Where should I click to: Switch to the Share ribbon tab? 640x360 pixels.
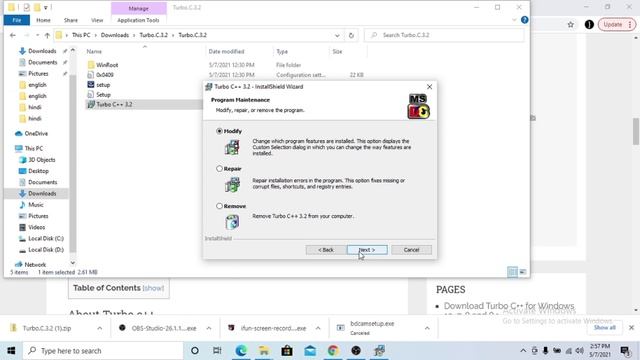[x=71, y=20]
